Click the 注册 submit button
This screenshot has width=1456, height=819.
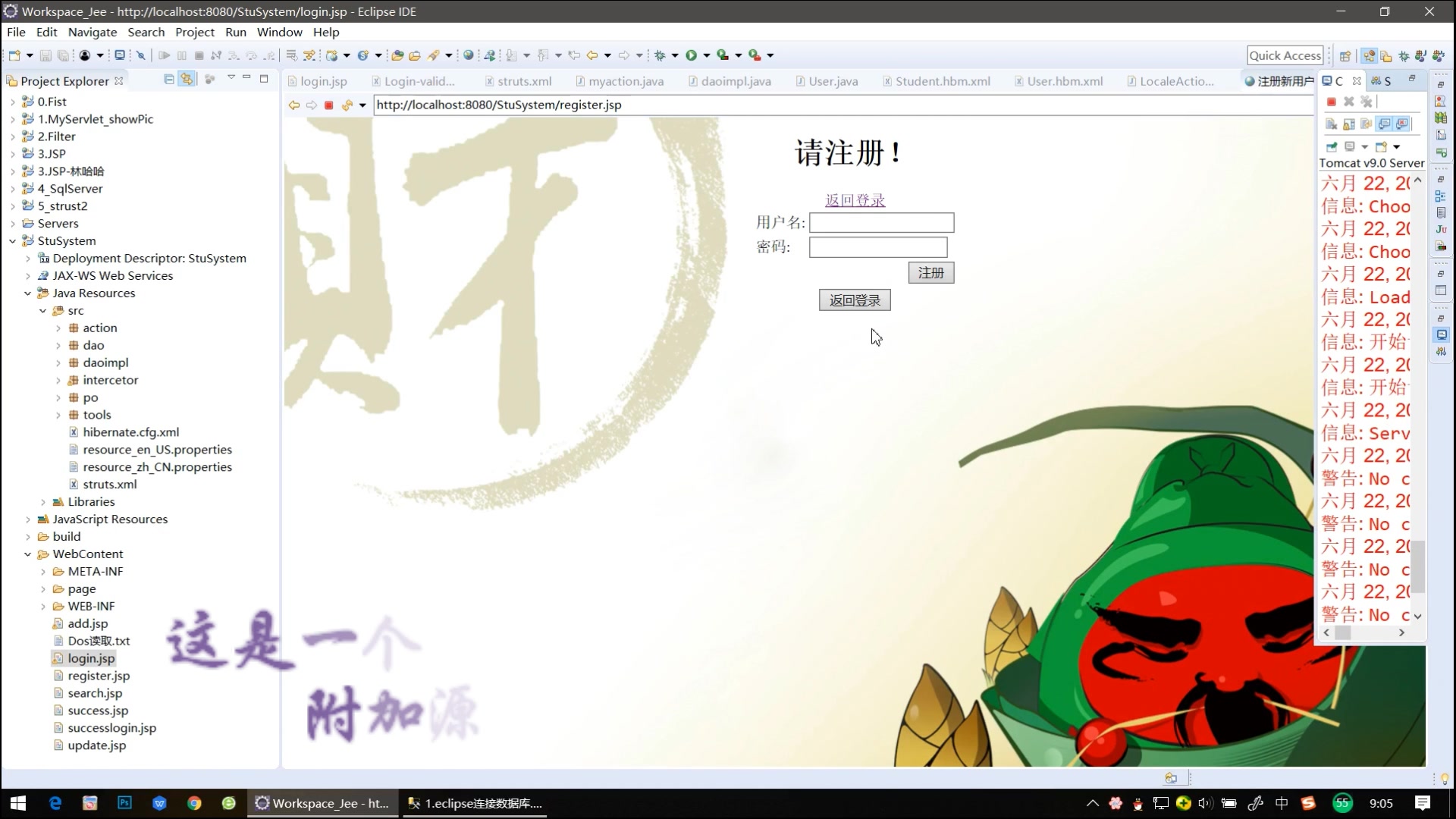930,273
